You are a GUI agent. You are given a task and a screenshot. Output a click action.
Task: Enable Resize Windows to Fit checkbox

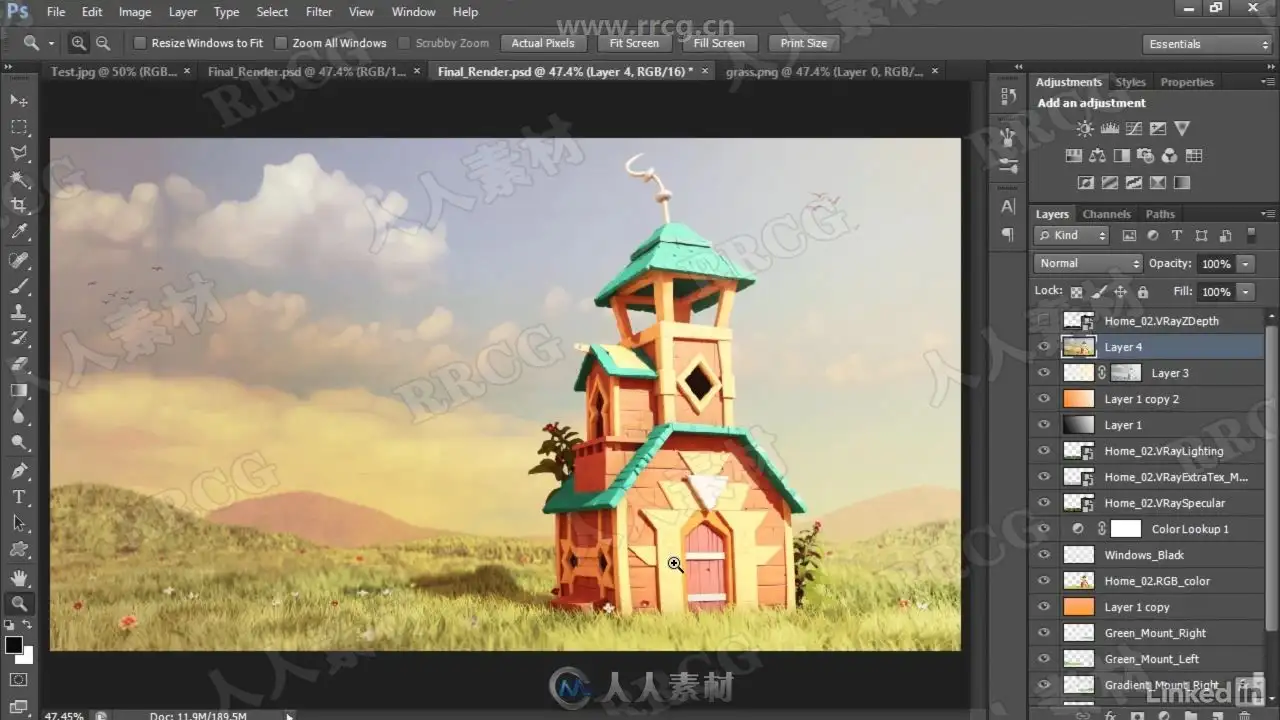(140, 43)
